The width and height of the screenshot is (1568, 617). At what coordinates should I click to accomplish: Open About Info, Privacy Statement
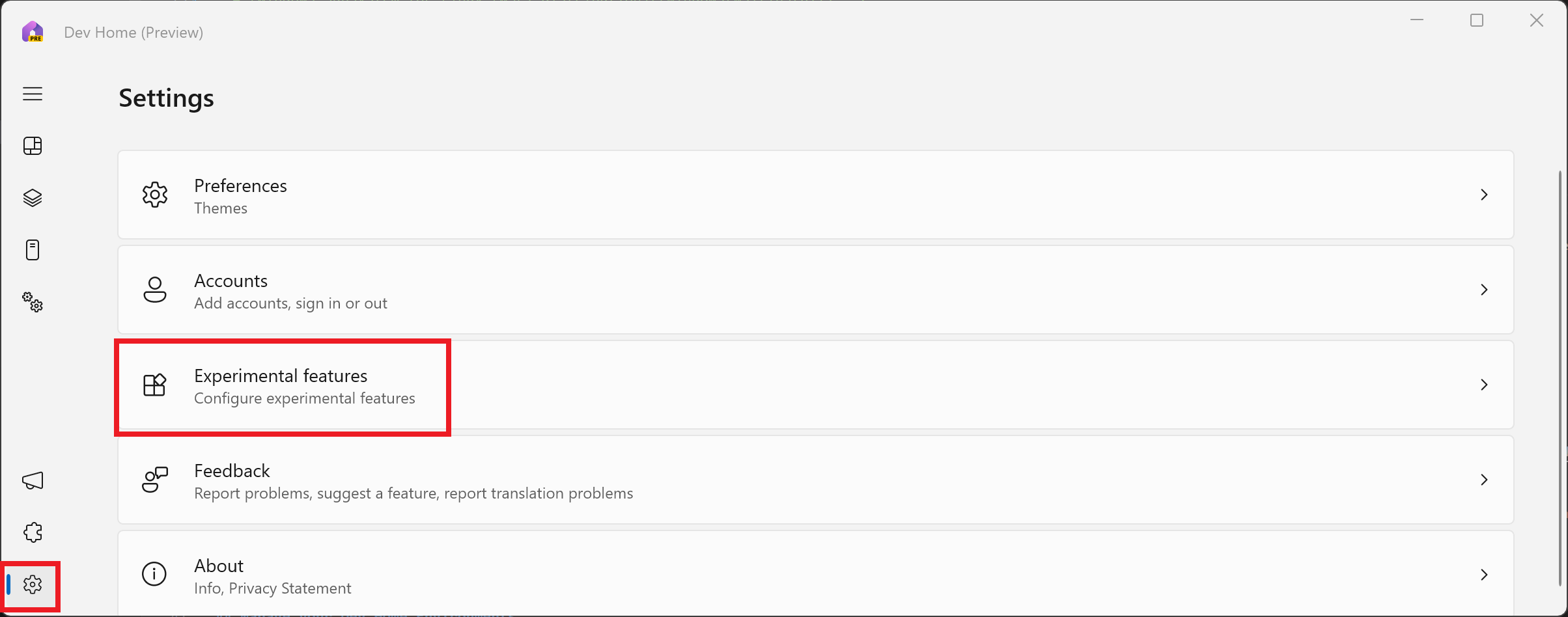coord(815,573)
